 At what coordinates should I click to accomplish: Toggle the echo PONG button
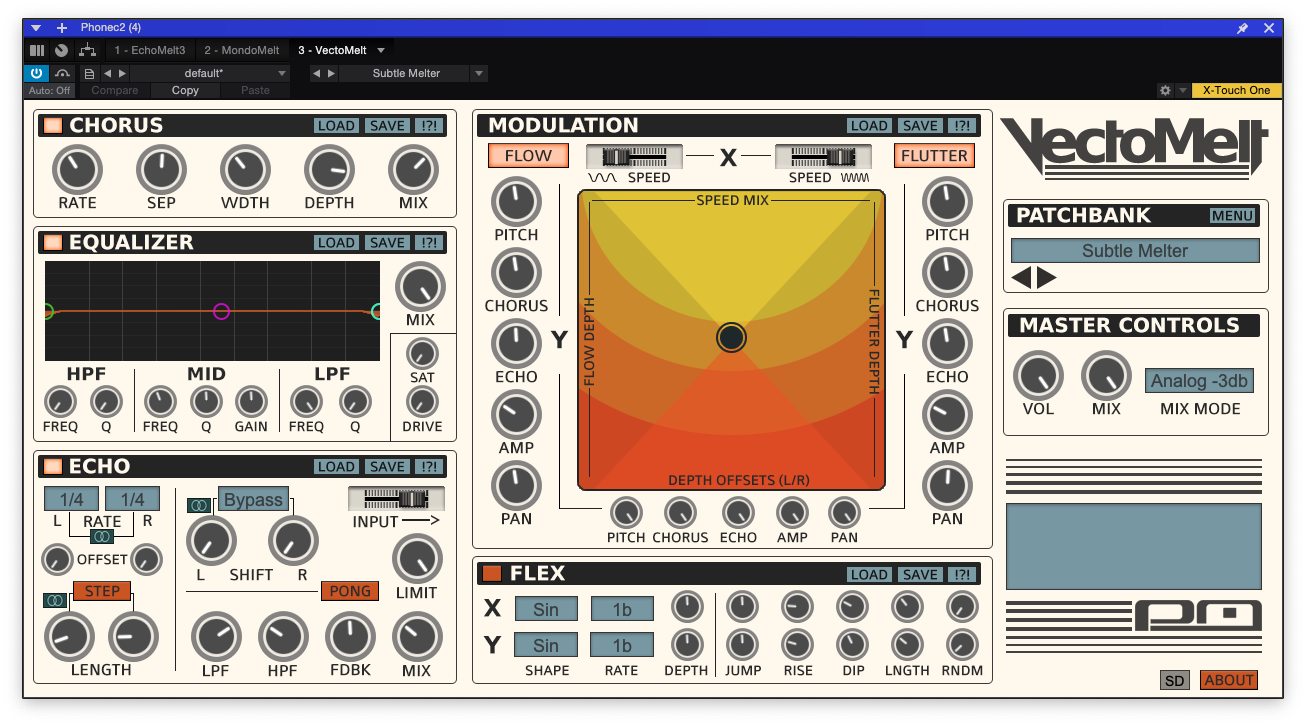tap(350, 591)
